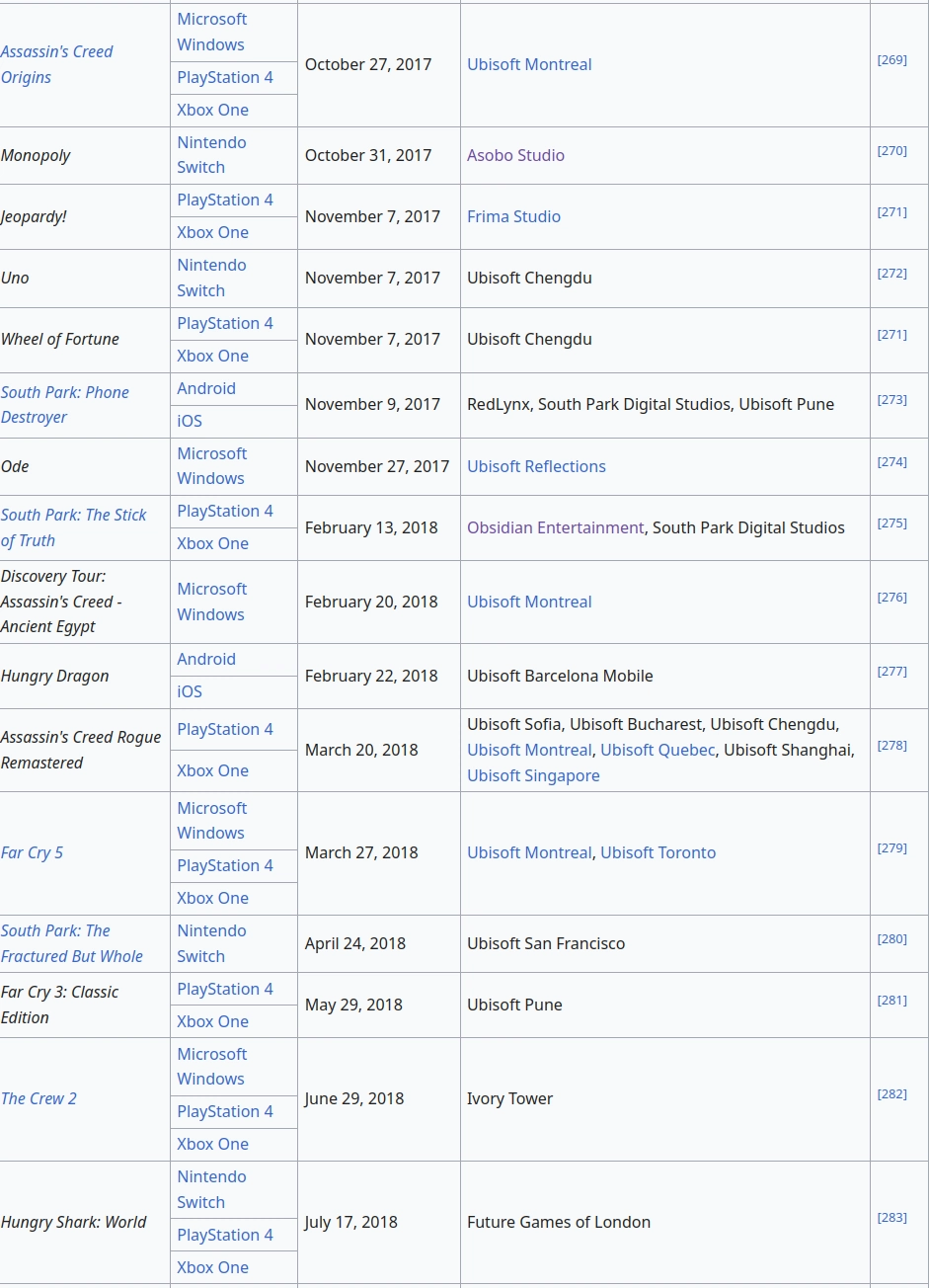Open Ubisoft Montreal link in Far Cry 5 row
929x1288 pixels.
529,852
